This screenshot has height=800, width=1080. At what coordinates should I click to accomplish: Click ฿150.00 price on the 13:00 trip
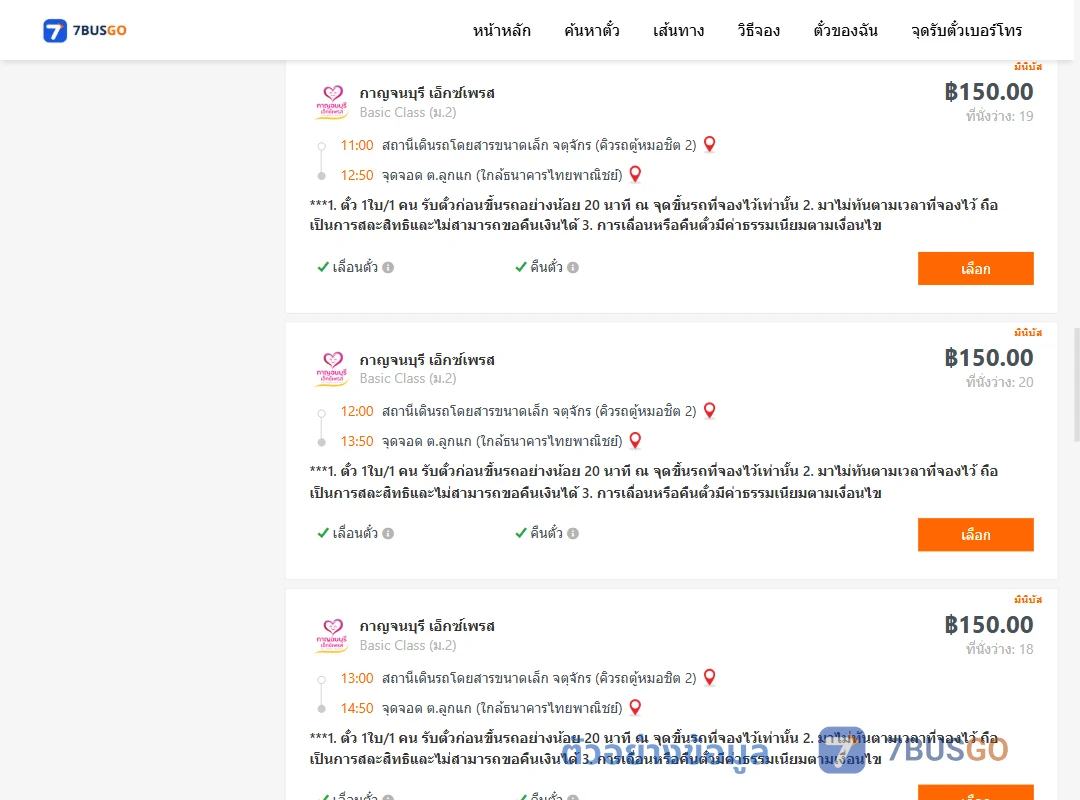click(988, 624)
